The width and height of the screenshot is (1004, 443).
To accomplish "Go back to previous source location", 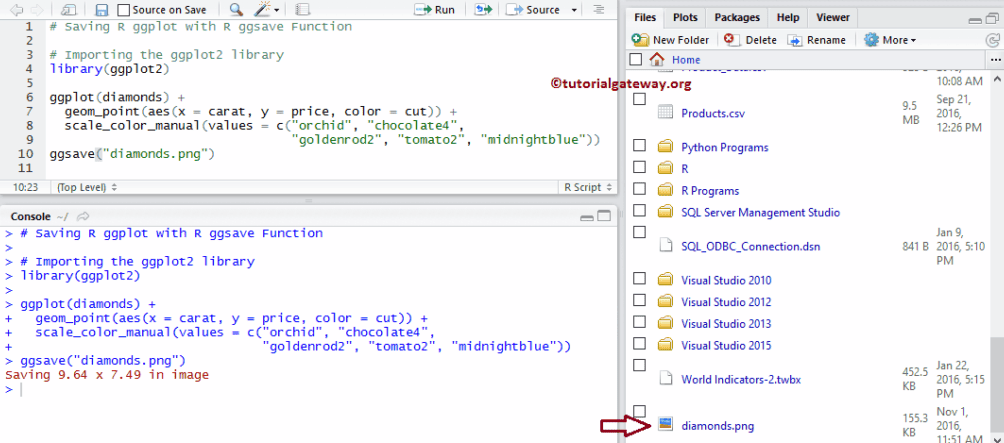I will click(19, 10).
